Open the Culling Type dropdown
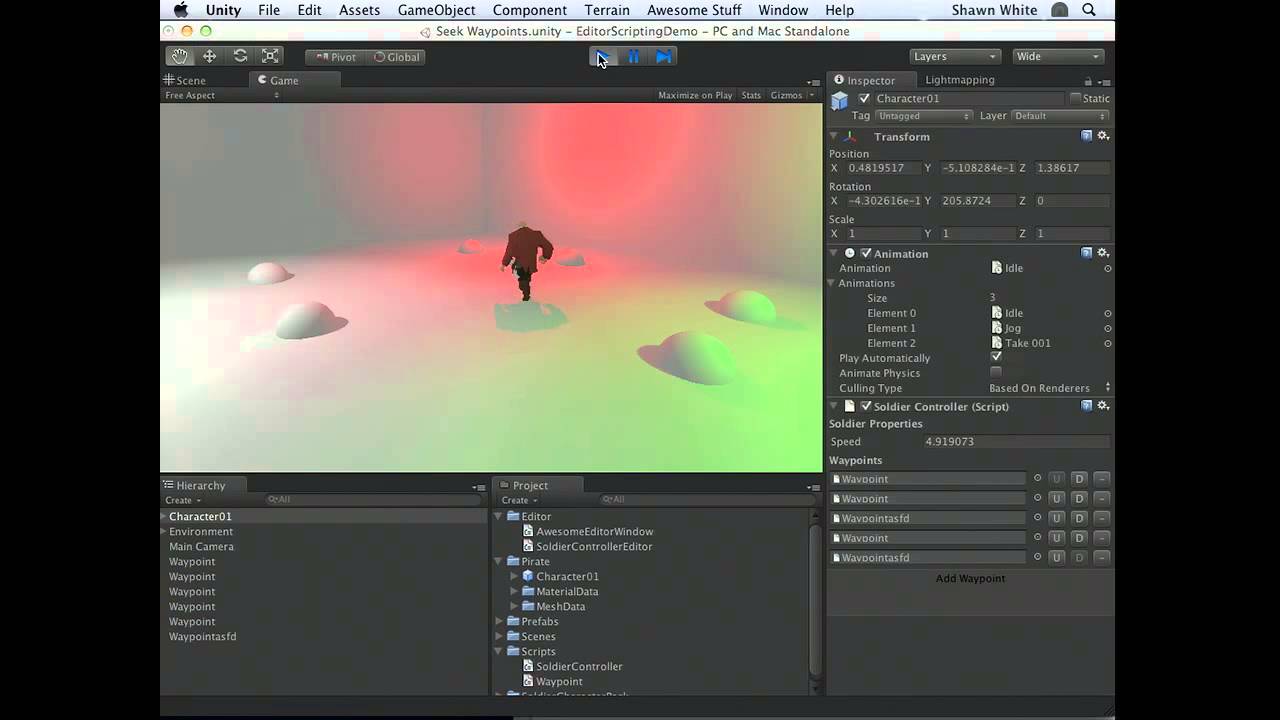The height and width of the screenshot is (720, 1280). pyautogui.click(x=1050, y=388)
